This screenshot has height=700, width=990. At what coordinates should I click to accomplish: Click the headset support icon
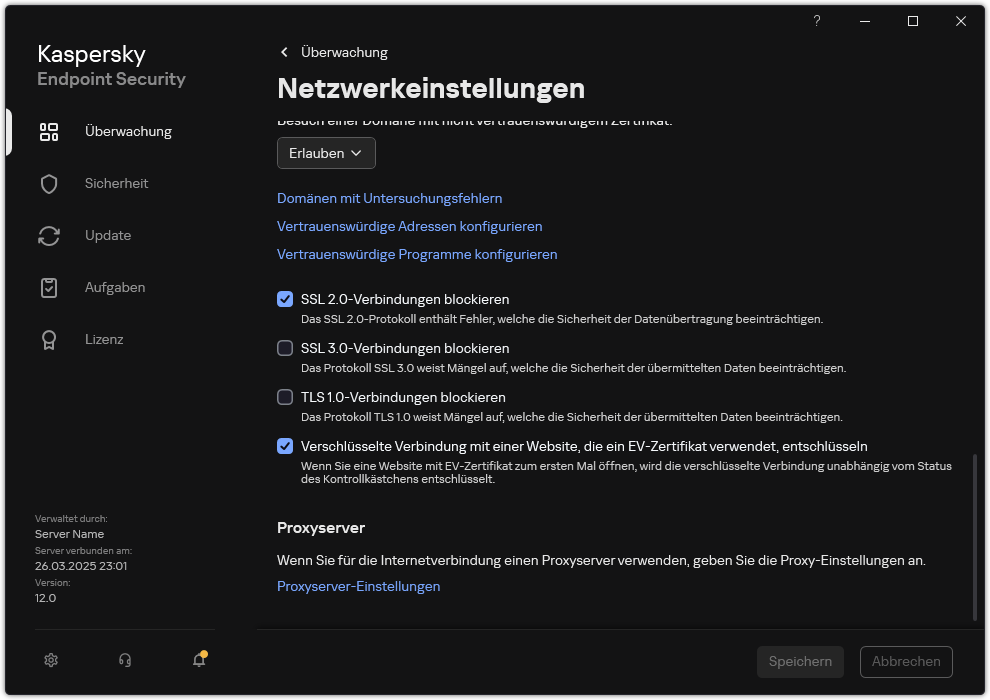click(124, 660)
